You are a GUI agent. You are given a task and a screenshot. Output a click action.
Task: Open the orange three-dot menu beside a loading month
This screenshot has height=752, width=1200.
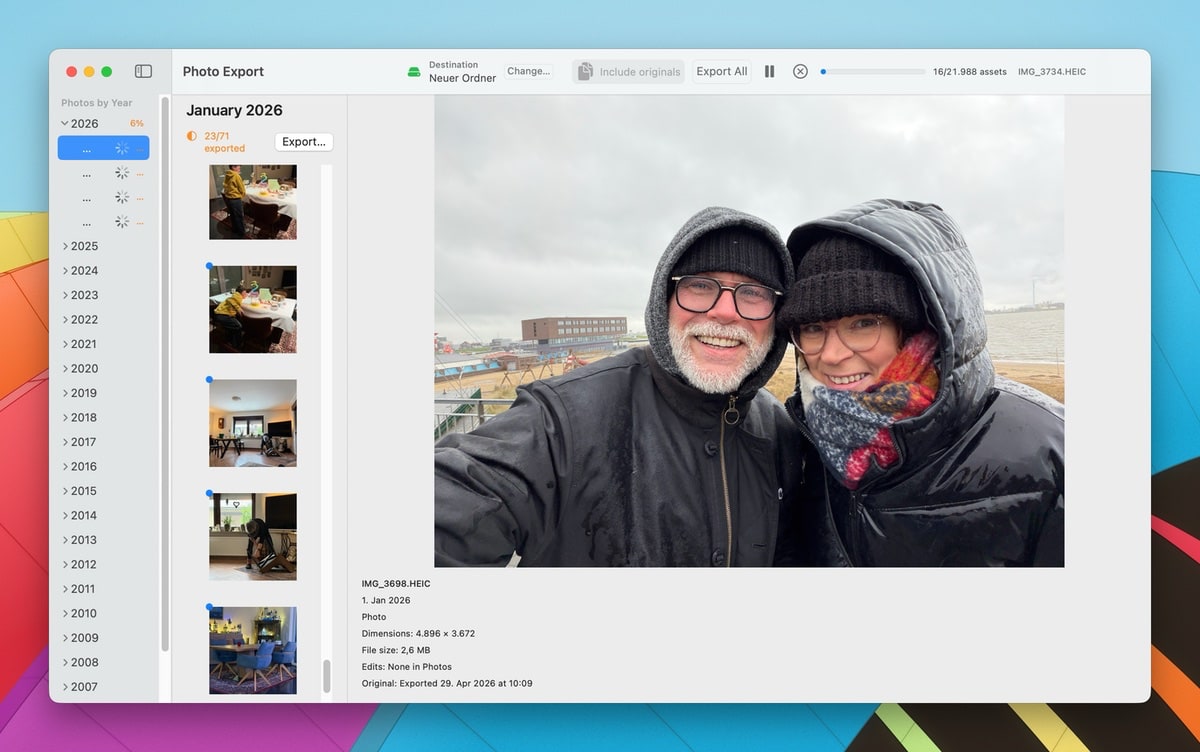(141, 172)
